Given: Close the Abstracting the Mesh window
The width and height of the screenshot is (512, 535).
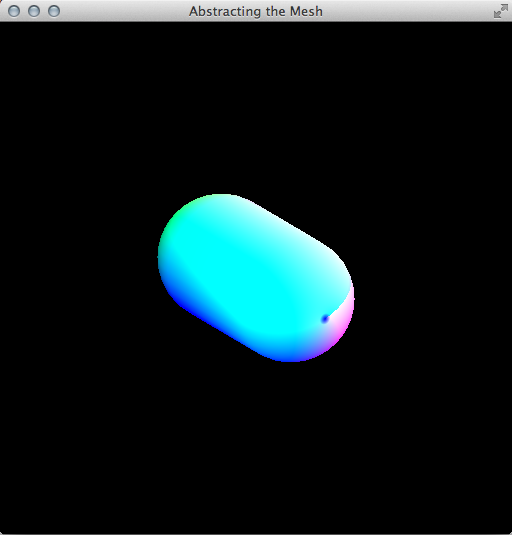Looking at the screenshot, I should [14, 11].
